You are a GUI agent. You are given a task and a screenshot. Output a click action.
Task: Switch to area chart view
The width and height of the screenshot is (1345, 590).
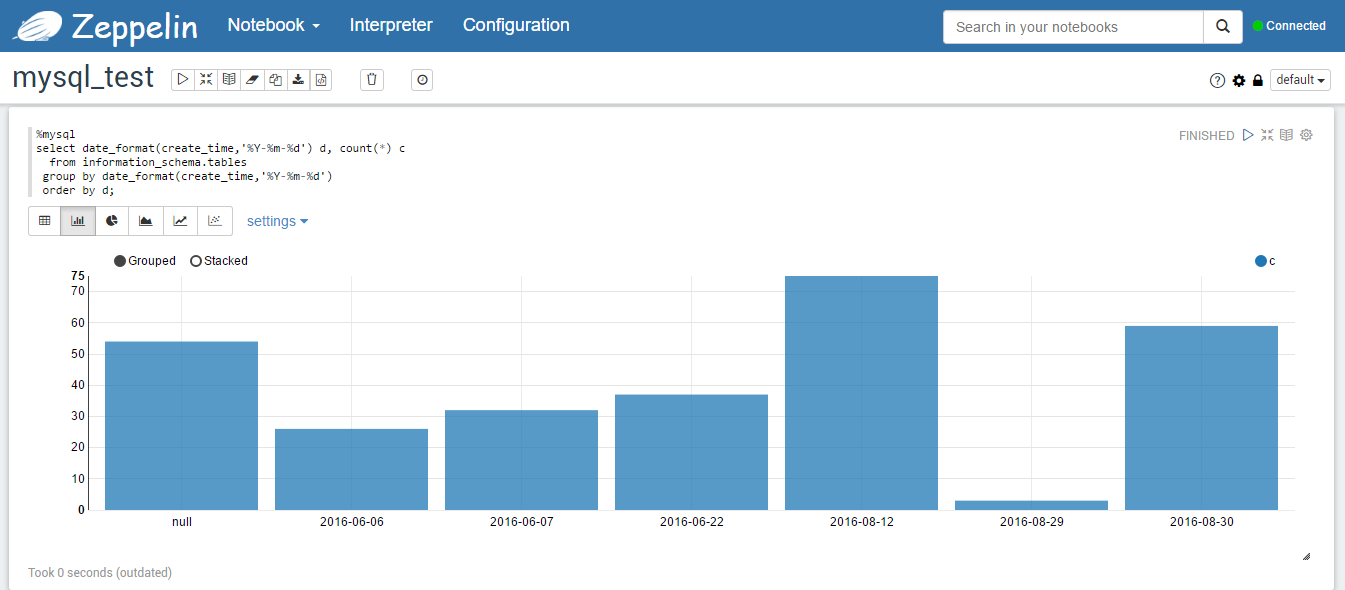coord(146,221)
